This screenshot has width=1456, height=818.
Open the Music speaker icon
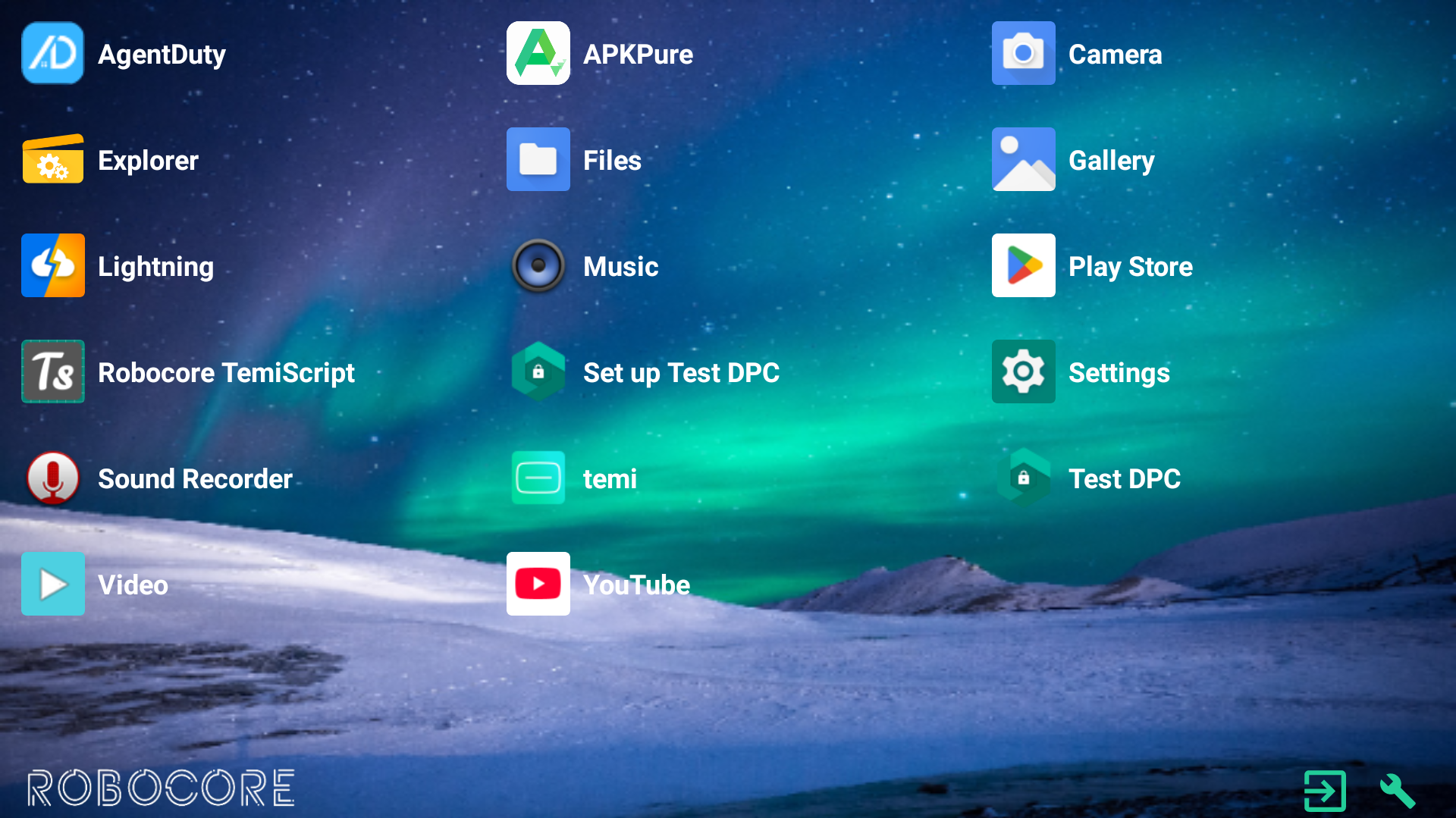538,265
